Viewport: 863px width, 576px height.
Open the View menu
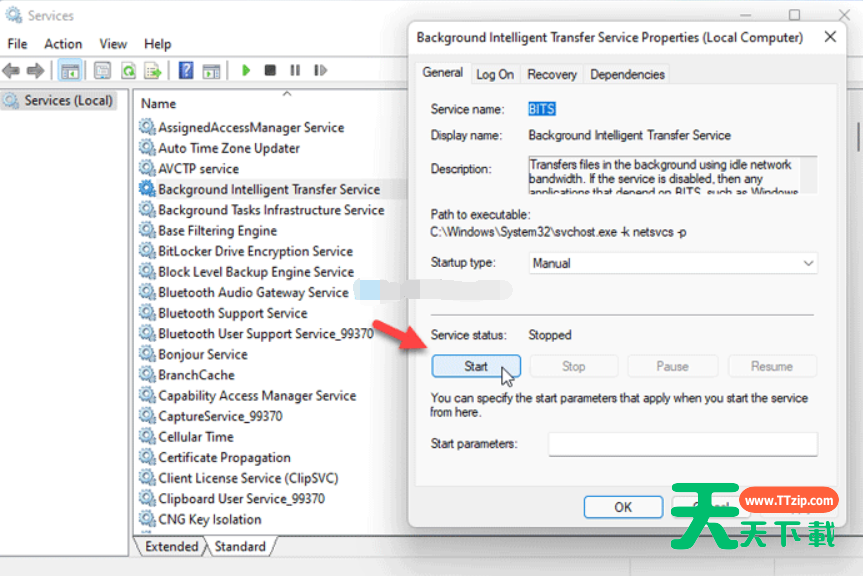[x=113, y=44]
